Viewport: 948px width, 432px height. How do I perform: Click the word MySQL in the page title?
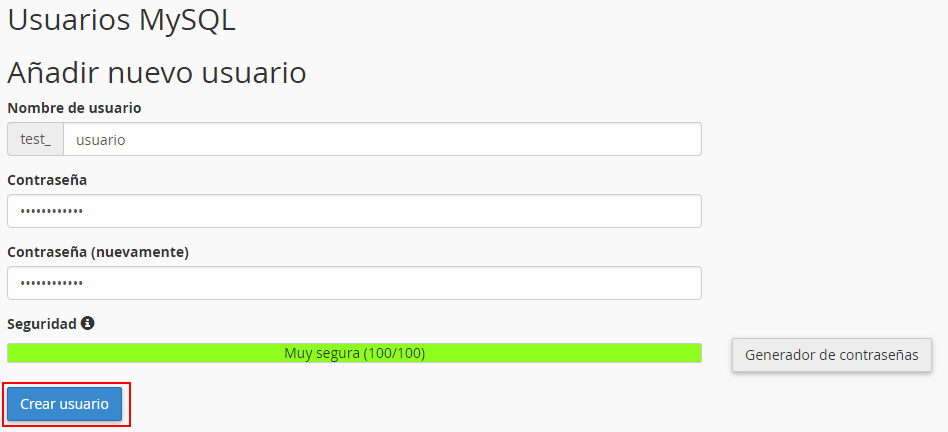(x=191, y=20)
